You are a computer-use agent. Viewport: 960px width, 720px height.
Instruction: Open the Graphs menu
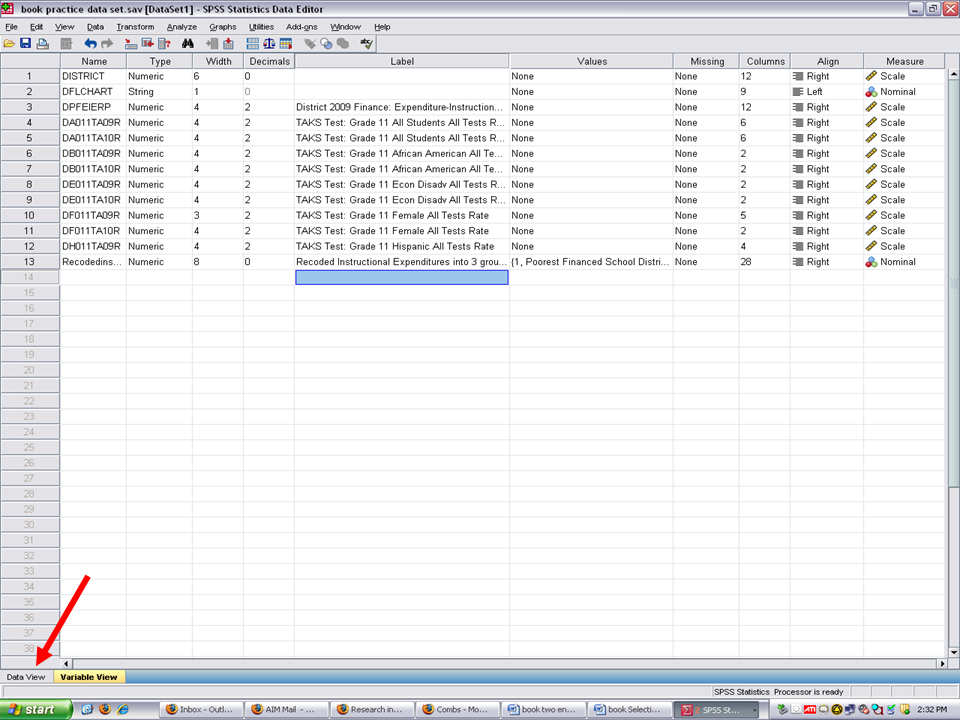pos(222,27)
